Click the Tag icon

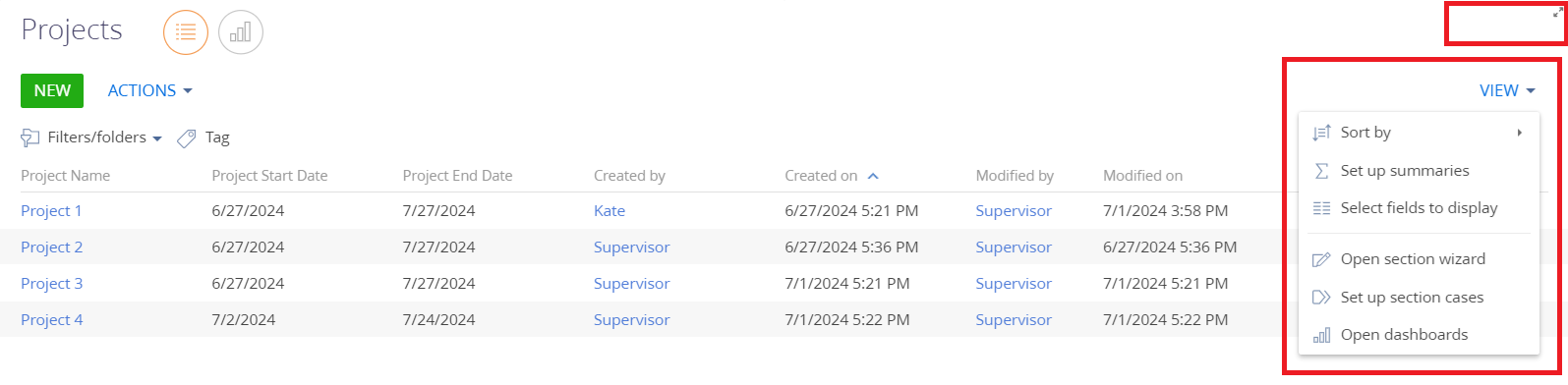pos(187,138)
